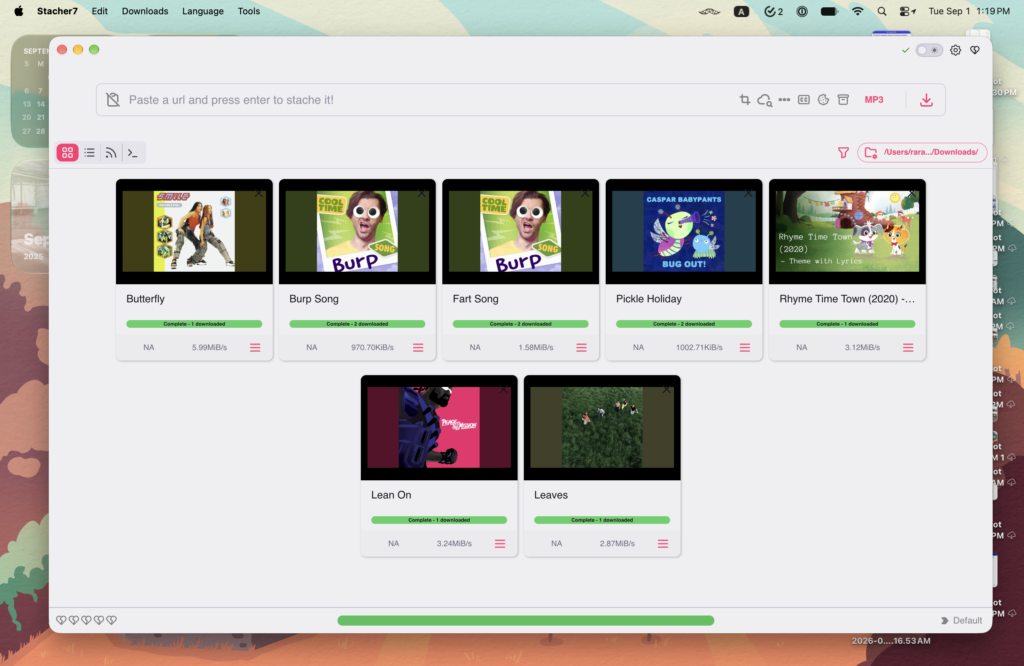1024x666 pixels.
Task: Change the /Users/rara.../Downloads/ output folder
Action: point(922,152)
